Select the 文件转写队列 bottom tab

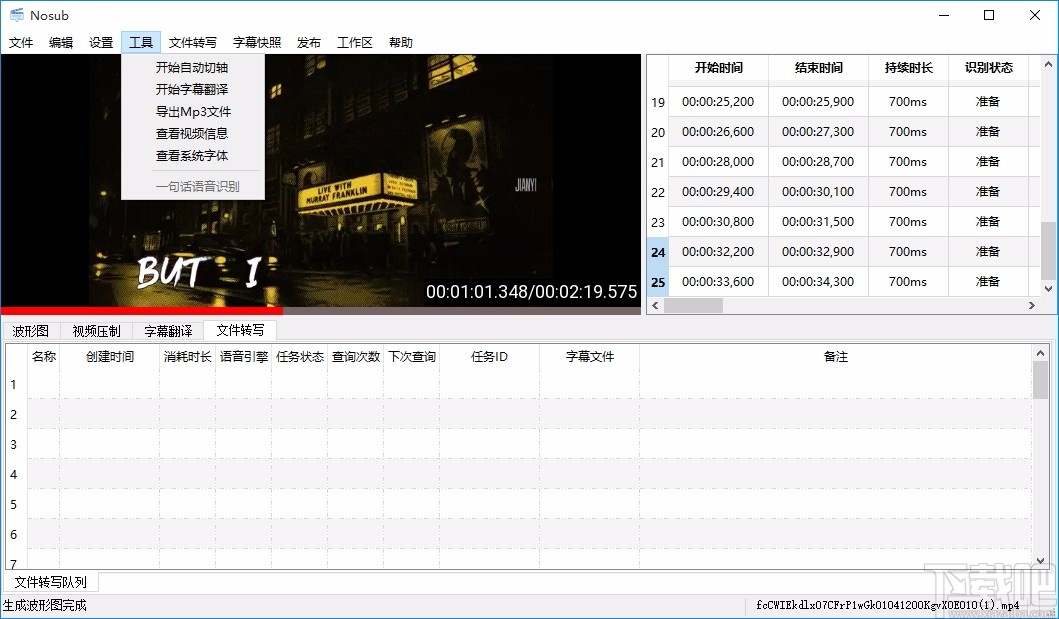point(51,582)
